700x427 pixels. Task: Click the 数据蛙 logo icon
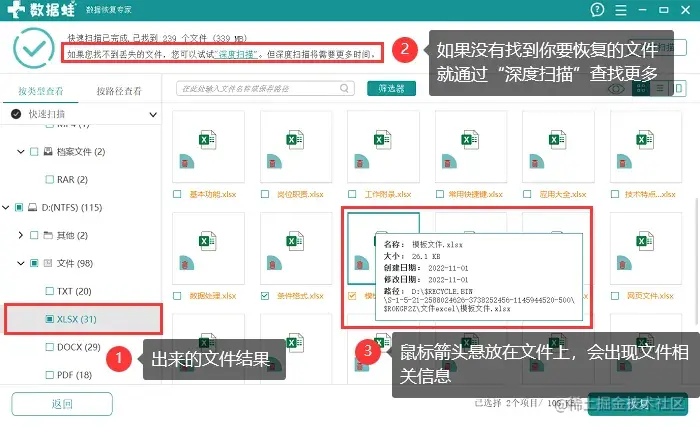click(16, 9)
